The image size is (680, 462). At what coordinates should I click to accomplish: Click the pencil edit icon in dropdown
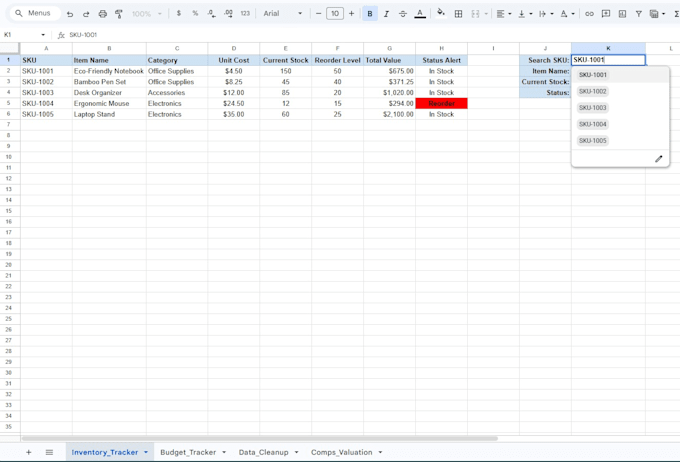[x=658, y=159]
